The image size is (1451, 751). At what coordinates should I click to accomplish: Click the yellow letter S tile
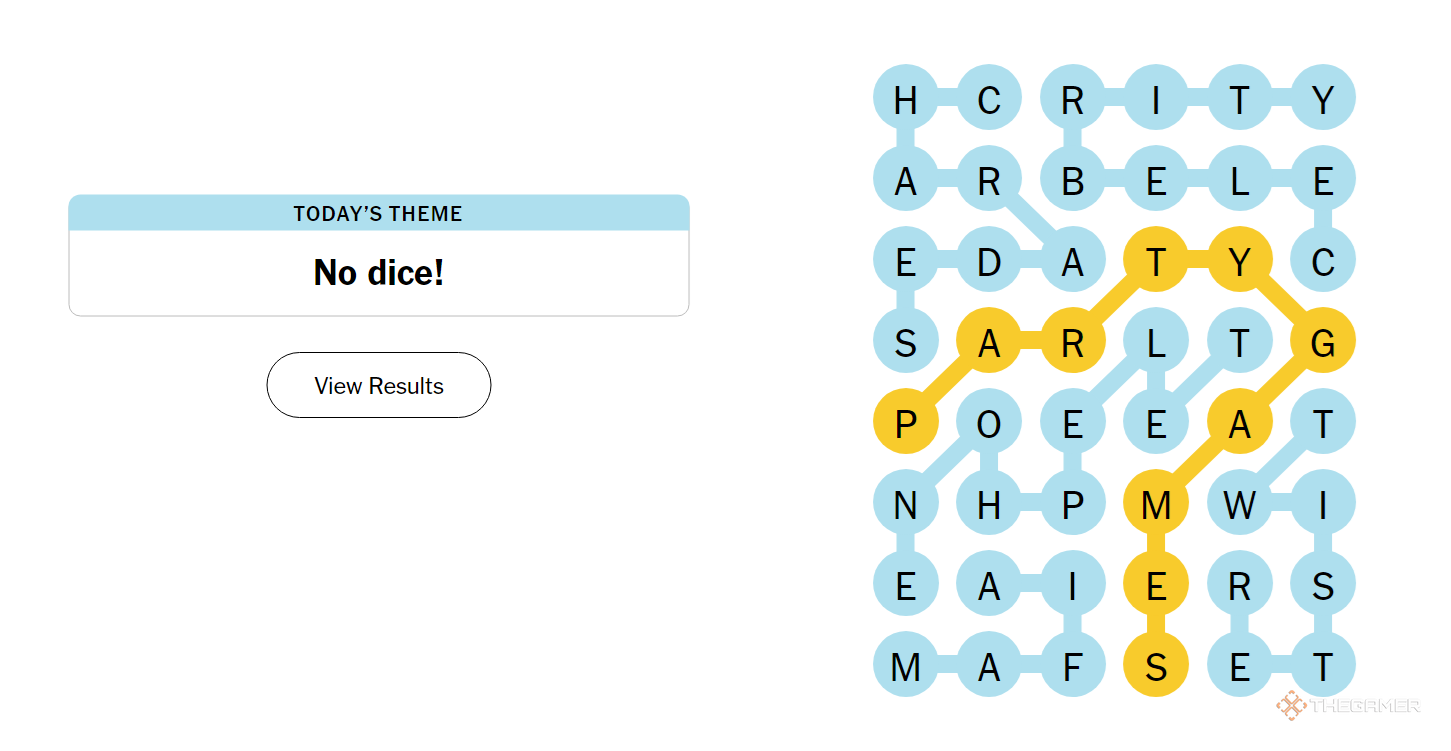tap(1156, 665)
